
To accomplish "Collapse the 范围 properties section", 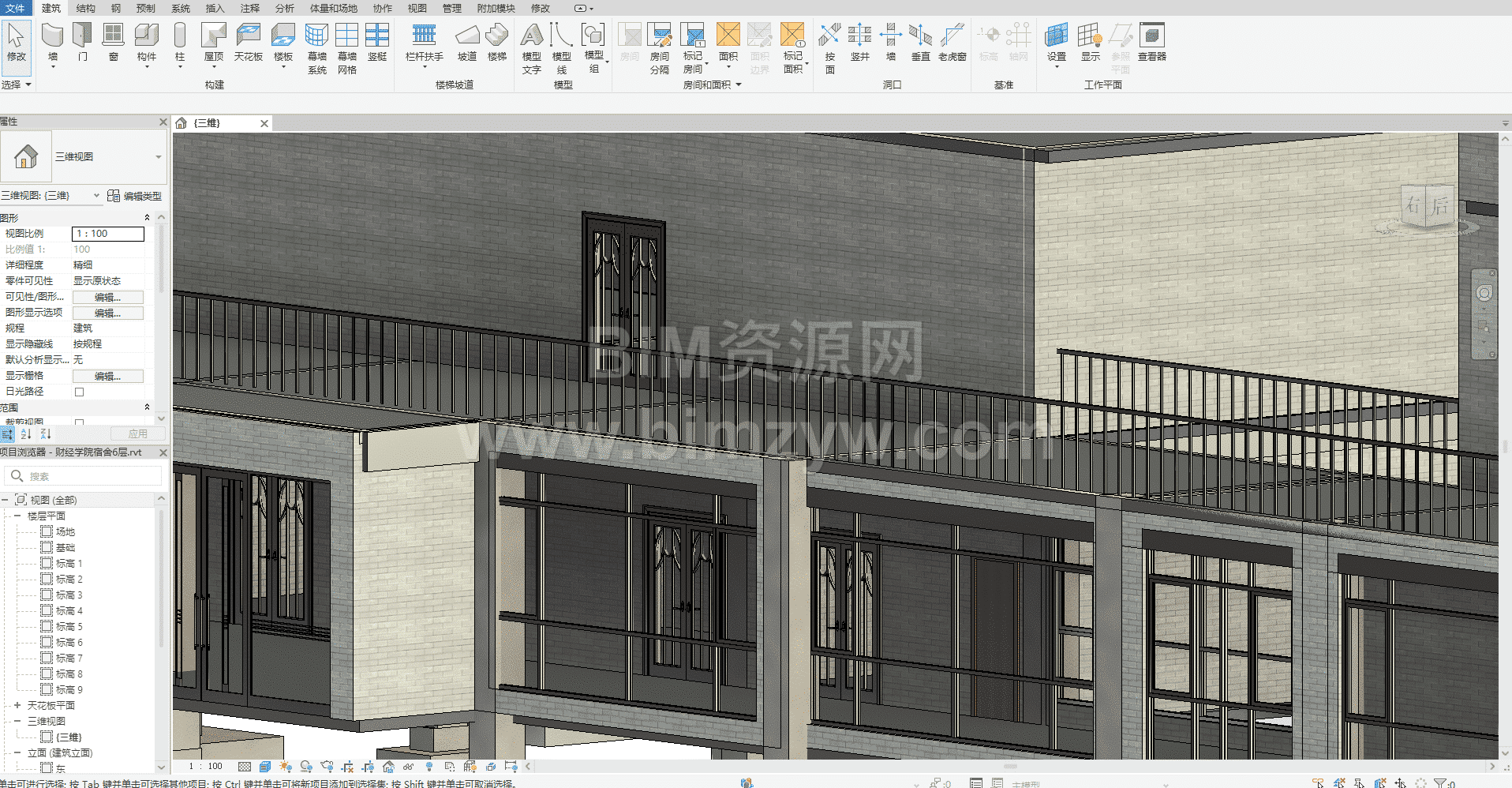I will [x=147, y=407].
